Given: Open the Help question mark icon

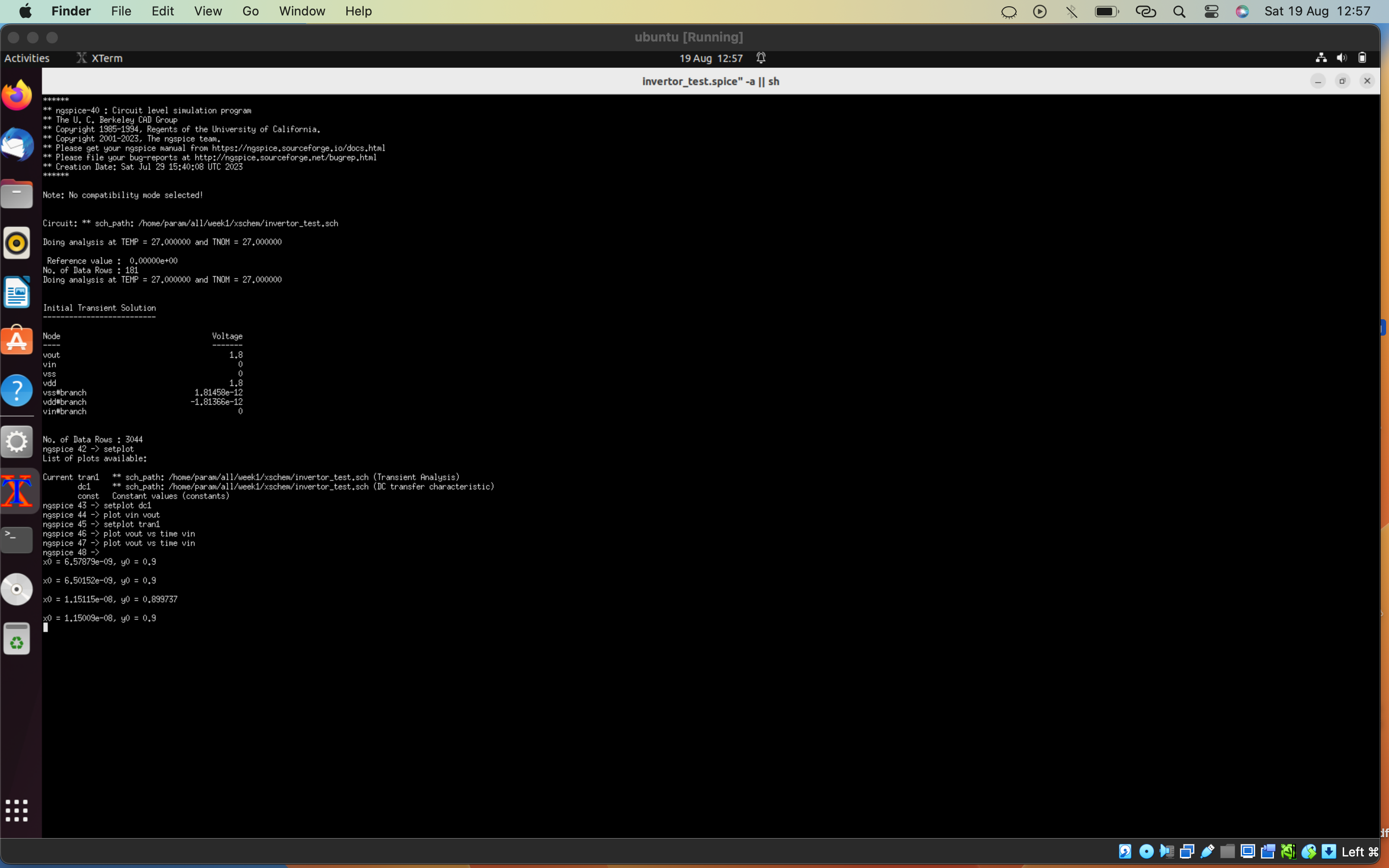Looking at the screenshot, I should click(x=17, y=391).
